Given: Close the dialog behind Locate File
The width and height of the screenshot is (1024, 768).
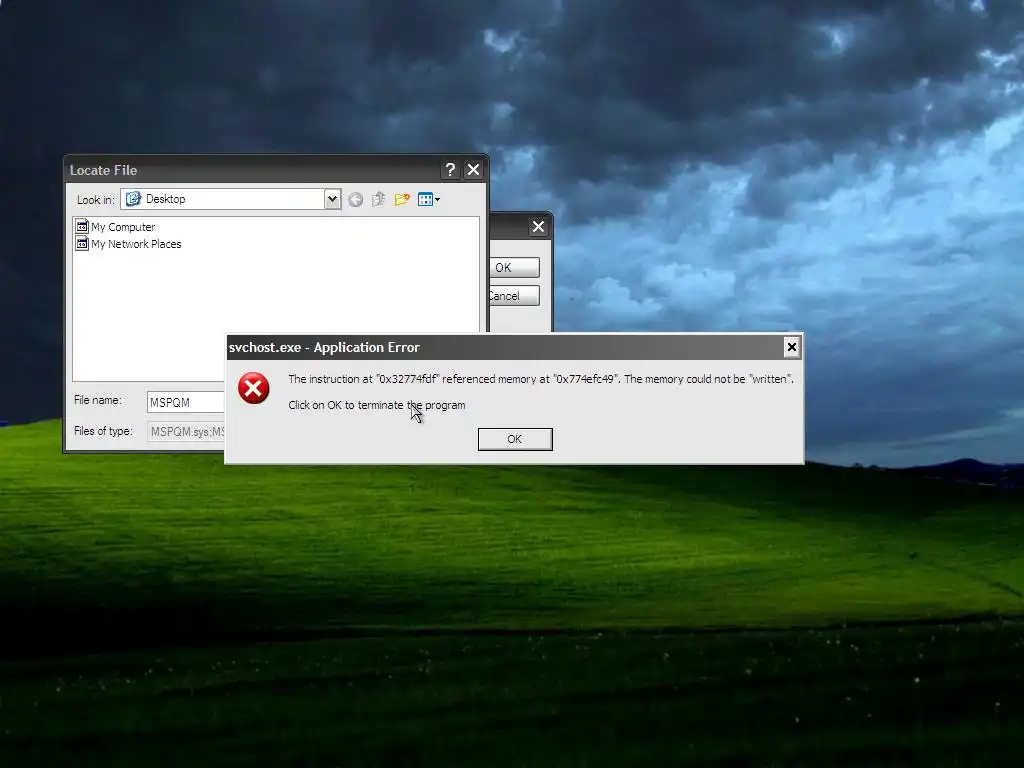Looking at the screenshot, I should 538,227.
